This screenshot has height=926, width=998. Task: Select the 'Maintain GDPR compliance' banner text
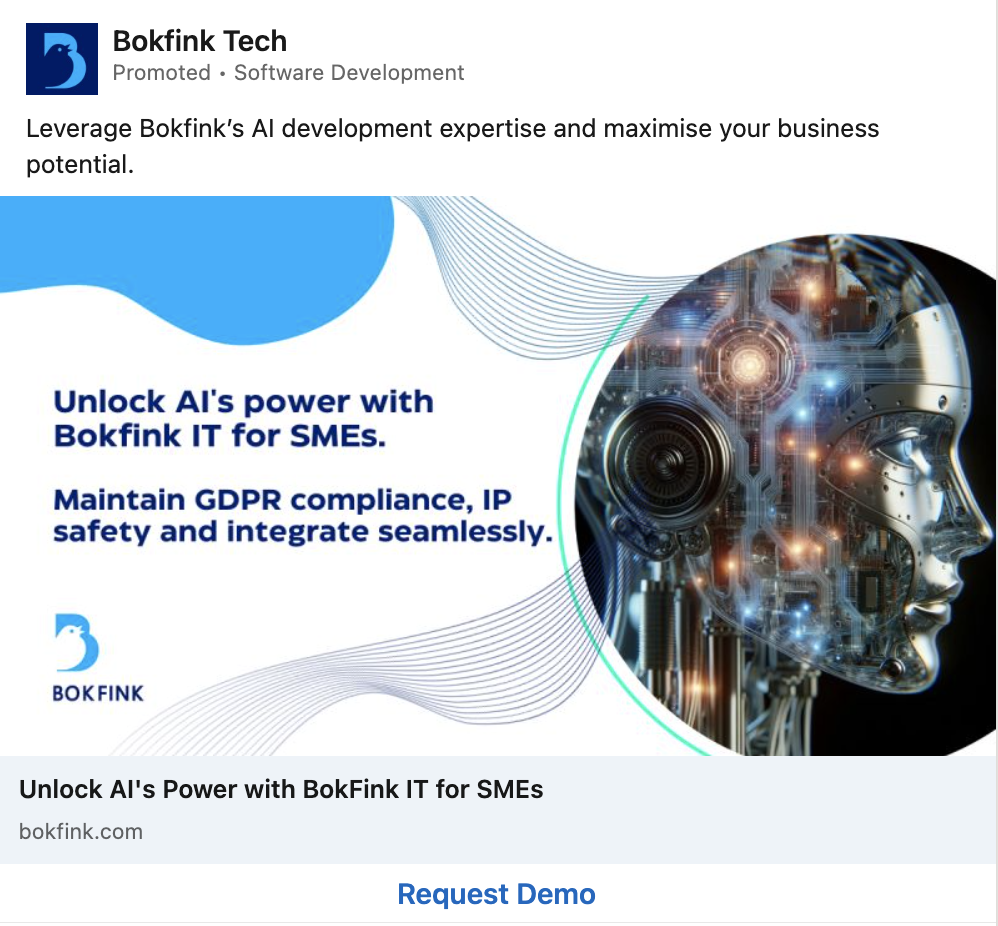click(x=303, y=516)
